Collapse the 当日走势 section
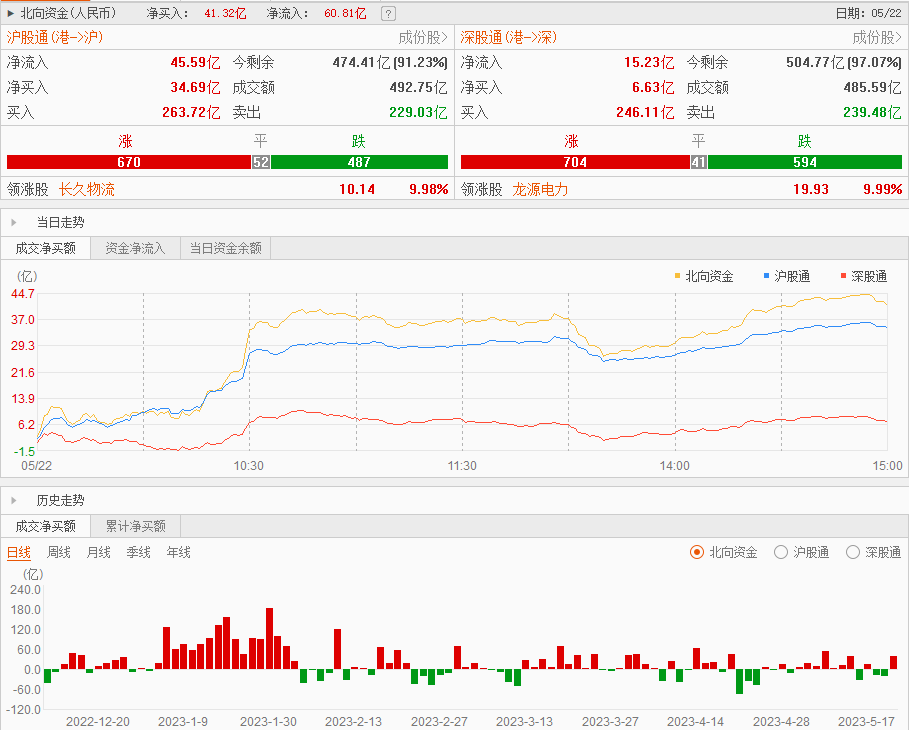The width and height of the screenshot is (909, 730). click(13, 222)
